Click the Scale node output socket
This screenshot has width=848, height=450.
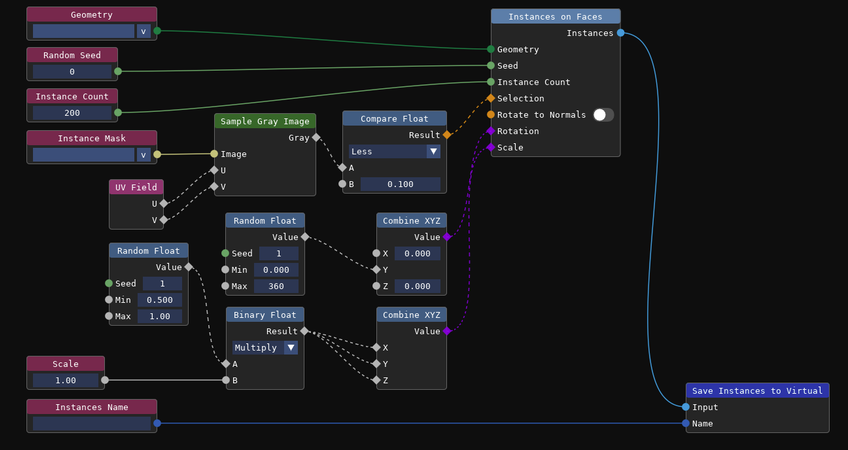[x=105, y=380]
